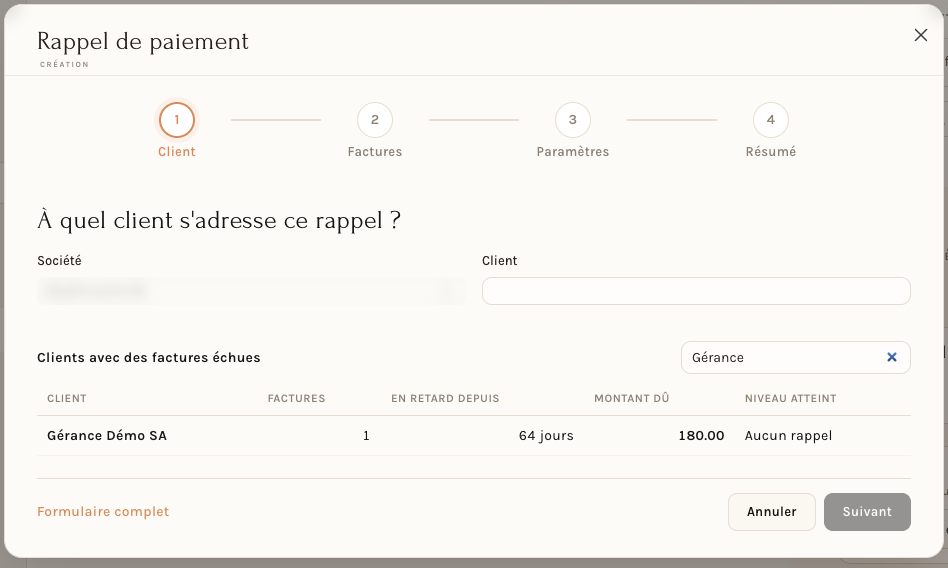Screen dimensions: 948x568
Task: Click the invoice count 1 cell
Action: tap(366, 436)
